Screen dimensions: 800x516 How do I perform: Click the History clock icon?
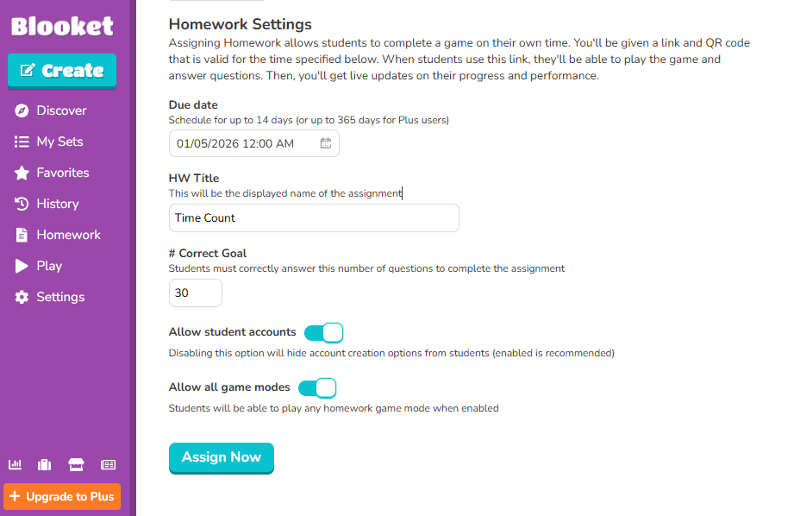point(21,204)
